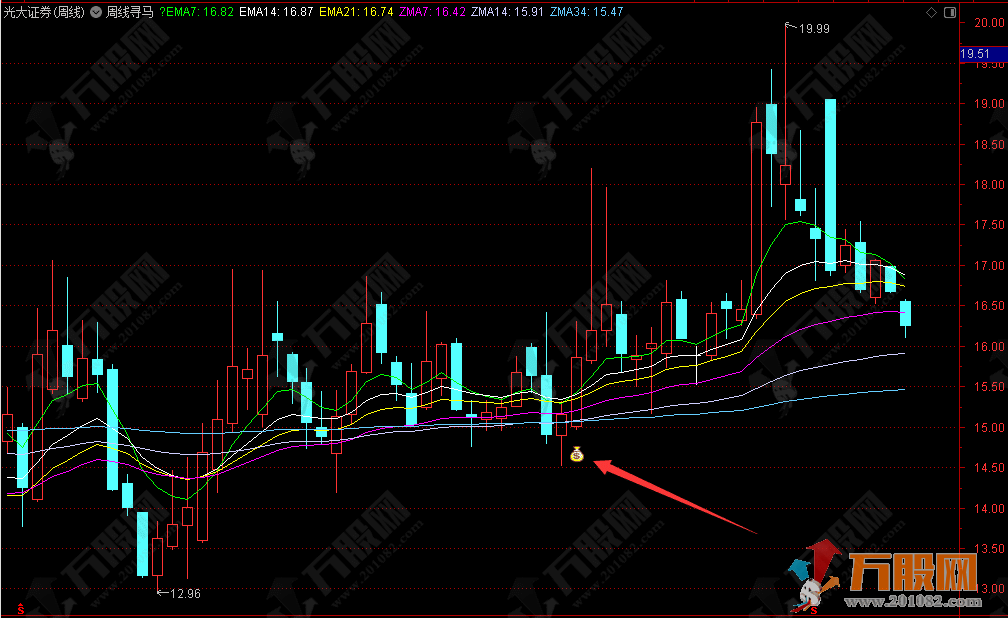Click the 19.99 high price label
Viewport: 1008px width, 618px height.
(814, 29)
